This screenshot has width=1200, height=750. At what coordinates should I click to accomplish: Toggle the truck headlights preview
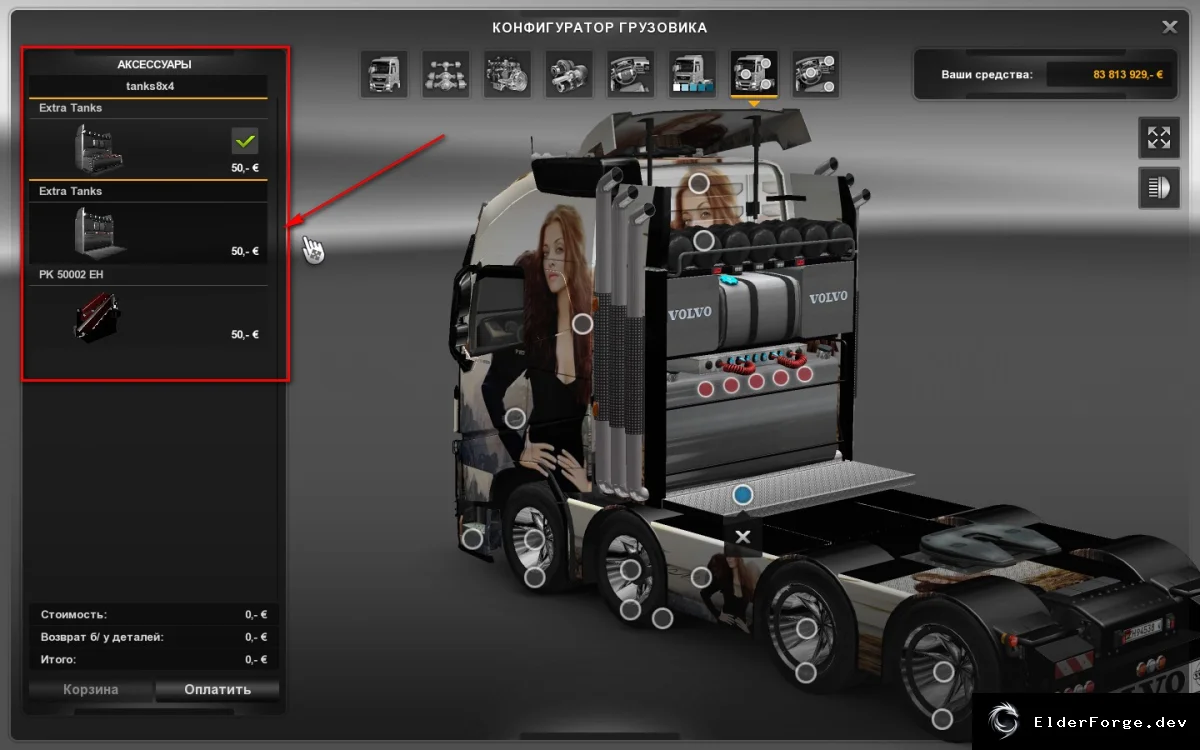[x=1159, y=188]
